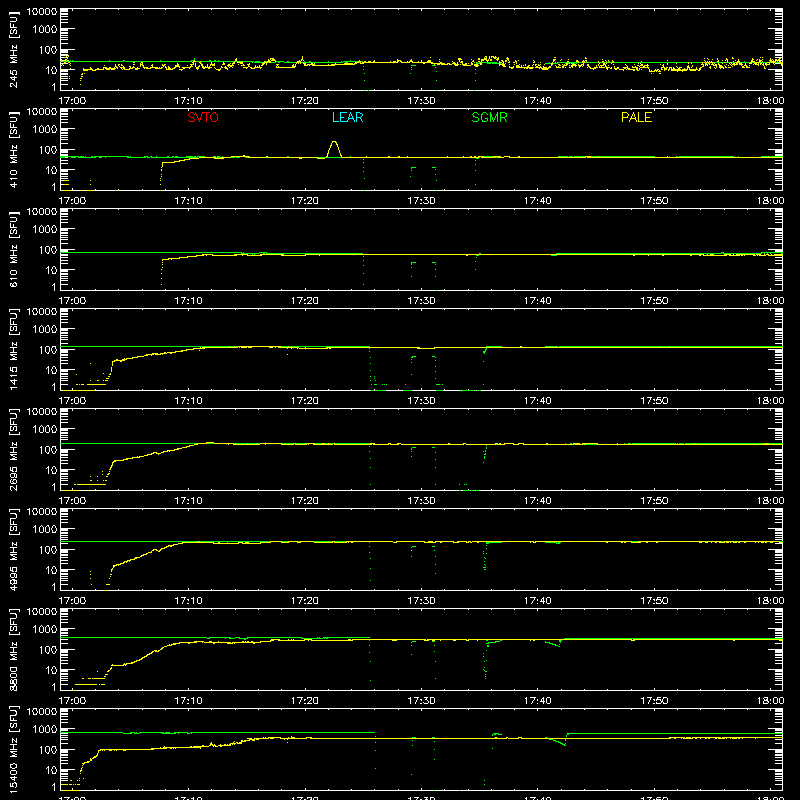This screenshot has height=800, width=800.
Task: Click 17:40 tick under the 610 MHz plot
Action: pos(538,301)
